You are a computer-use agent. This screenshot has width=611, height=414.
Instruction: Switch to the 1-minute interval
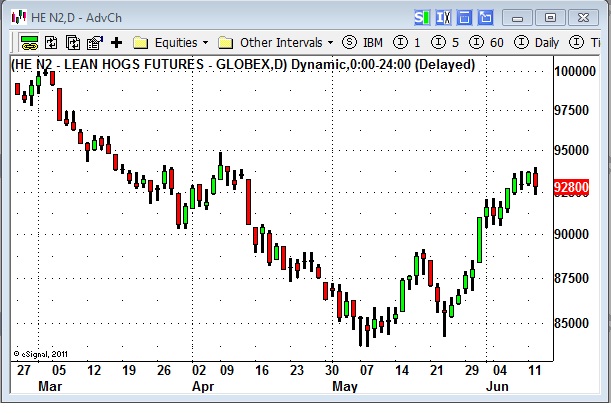tap(417, 42)
